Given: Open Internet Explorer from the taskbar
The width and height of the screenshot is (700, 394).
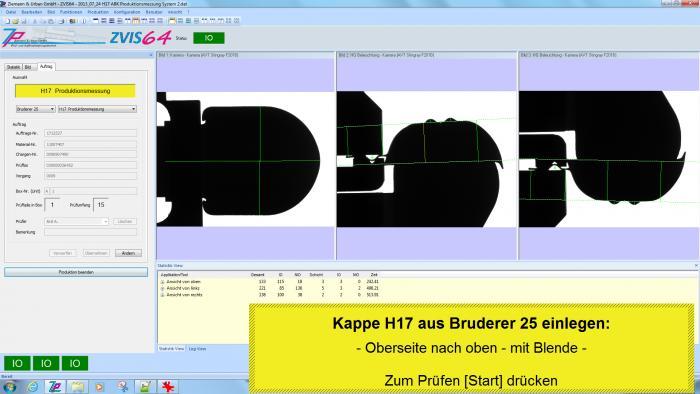Looking at the screenshot, I should pyautogui.click(x=33, y=387).
